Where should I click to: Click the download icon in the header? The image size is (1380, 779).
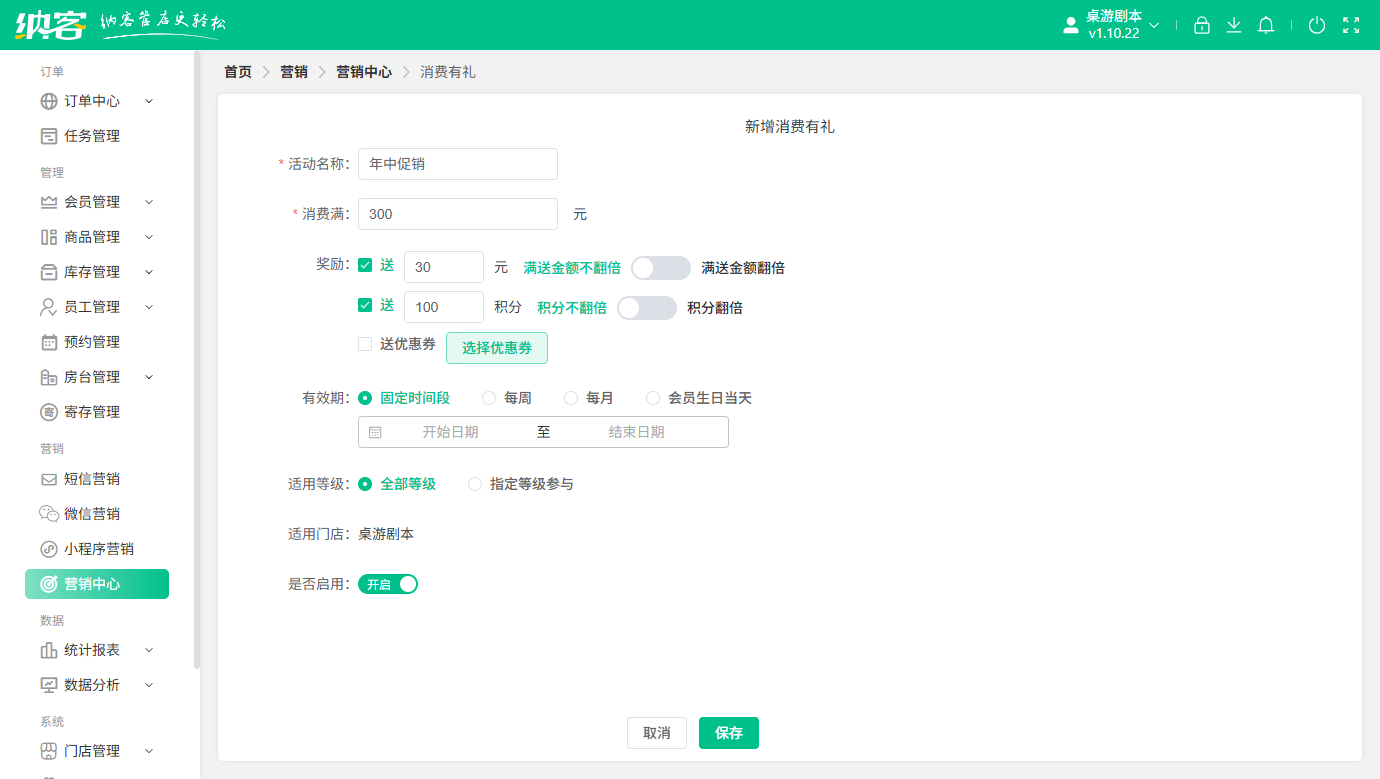click(x=1233, y=25)
